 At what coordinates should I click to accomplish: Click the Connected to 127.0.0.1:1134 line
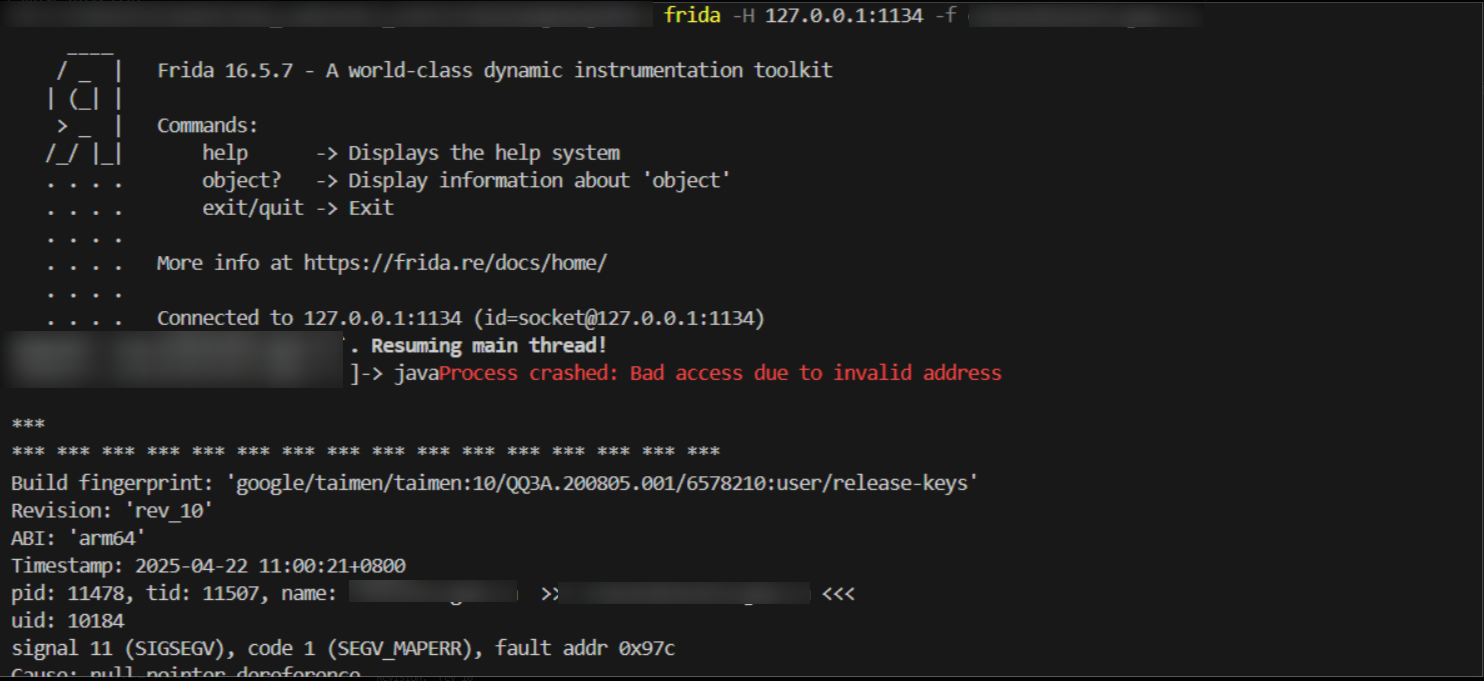click(x=460, y=318)
